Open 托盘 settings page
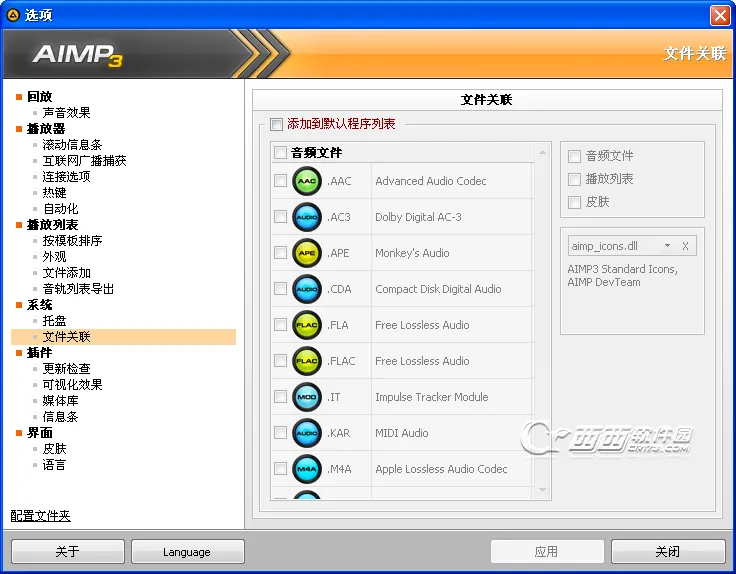The image size is (736, 574). coord(54,321)
